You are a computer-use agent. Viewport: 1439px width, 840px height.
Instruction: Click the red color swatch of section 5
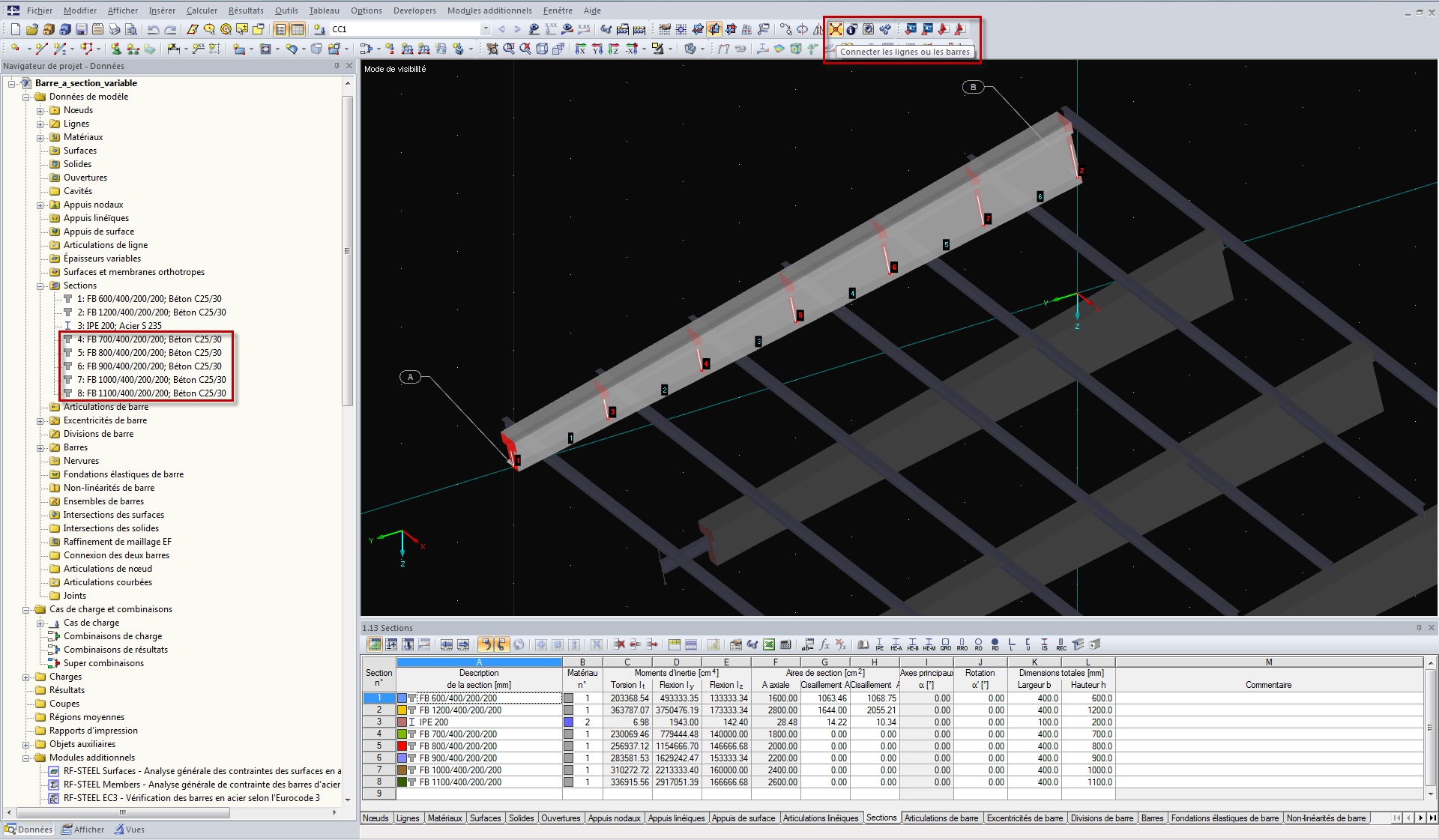tap(402, 746)
